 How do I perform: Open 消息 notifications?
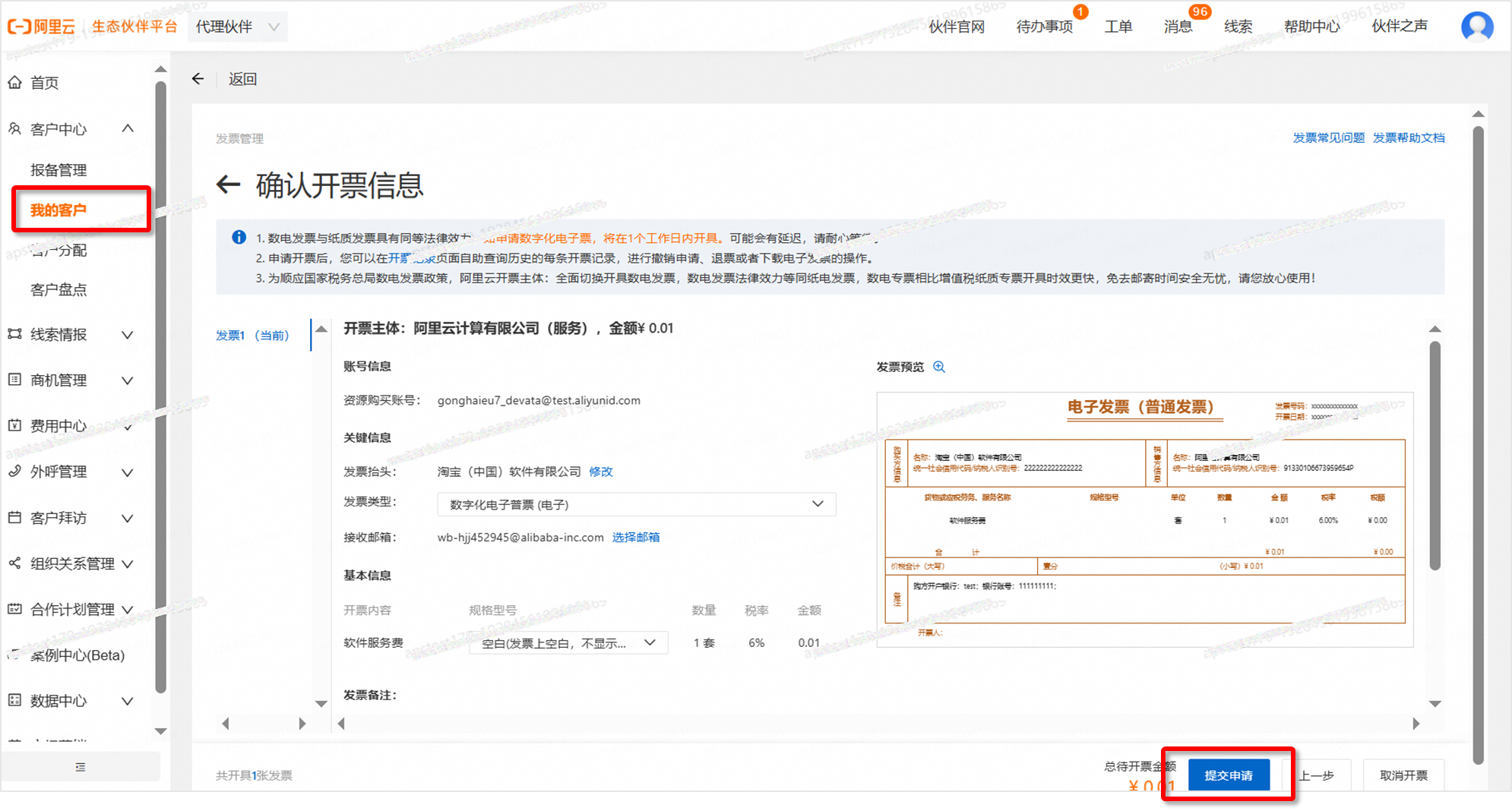(x=1178, y=27)
